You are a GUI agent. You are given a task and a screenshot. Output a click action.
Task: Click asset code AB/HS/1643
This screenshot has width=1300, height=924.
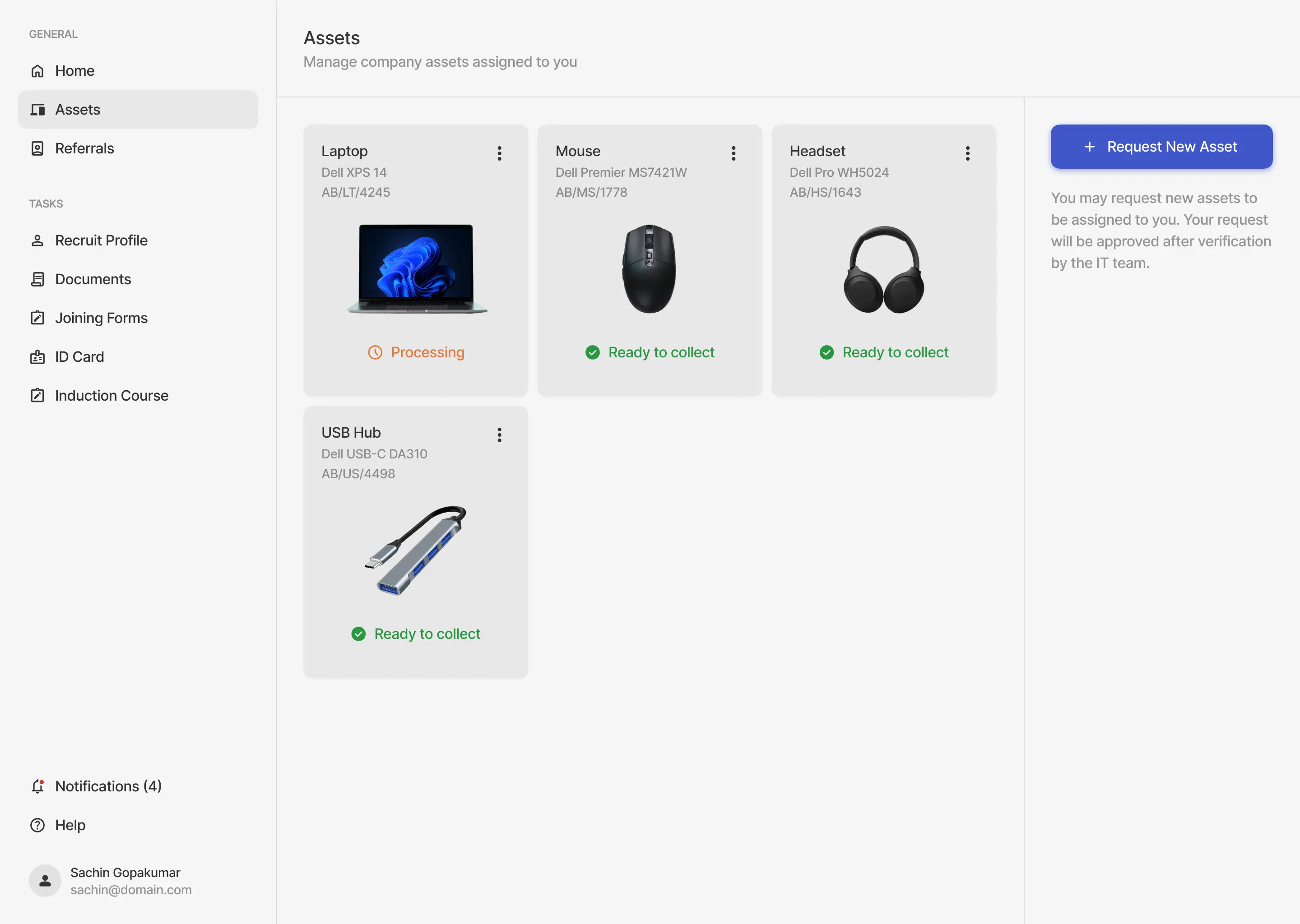tap(825, 192)
